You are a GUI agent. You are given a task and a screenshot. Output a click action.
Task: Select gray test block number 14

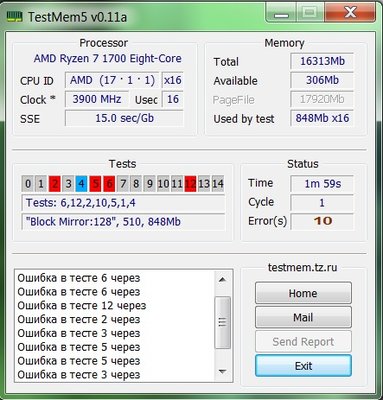pos(218,184)
